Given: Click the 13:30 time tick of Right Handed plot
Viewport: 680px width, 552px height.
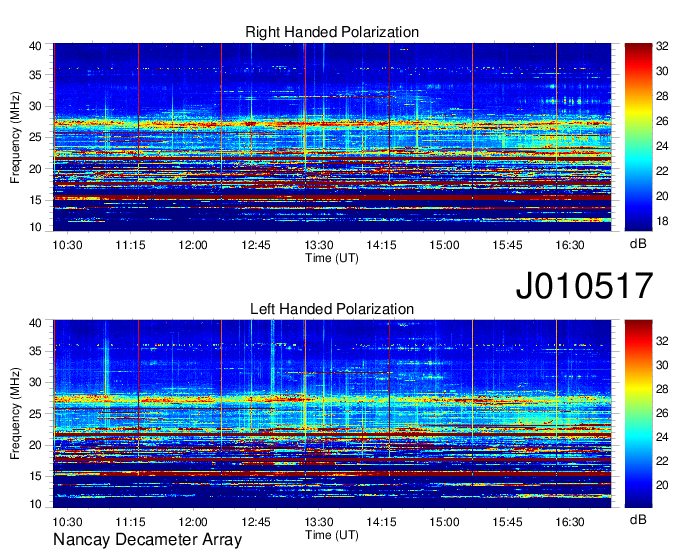Looking at the screenshot, I should tap(319, 245).
